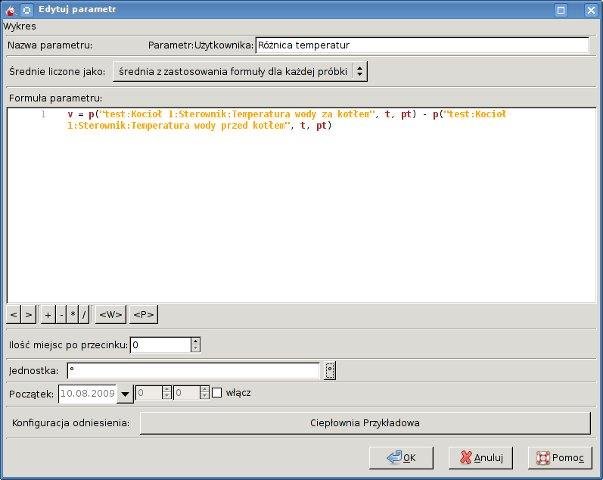Image resolution: width=603 pixels, height=480 pixels.
Task: Cancel with the Anuluj button
Action: coord(481,458)
